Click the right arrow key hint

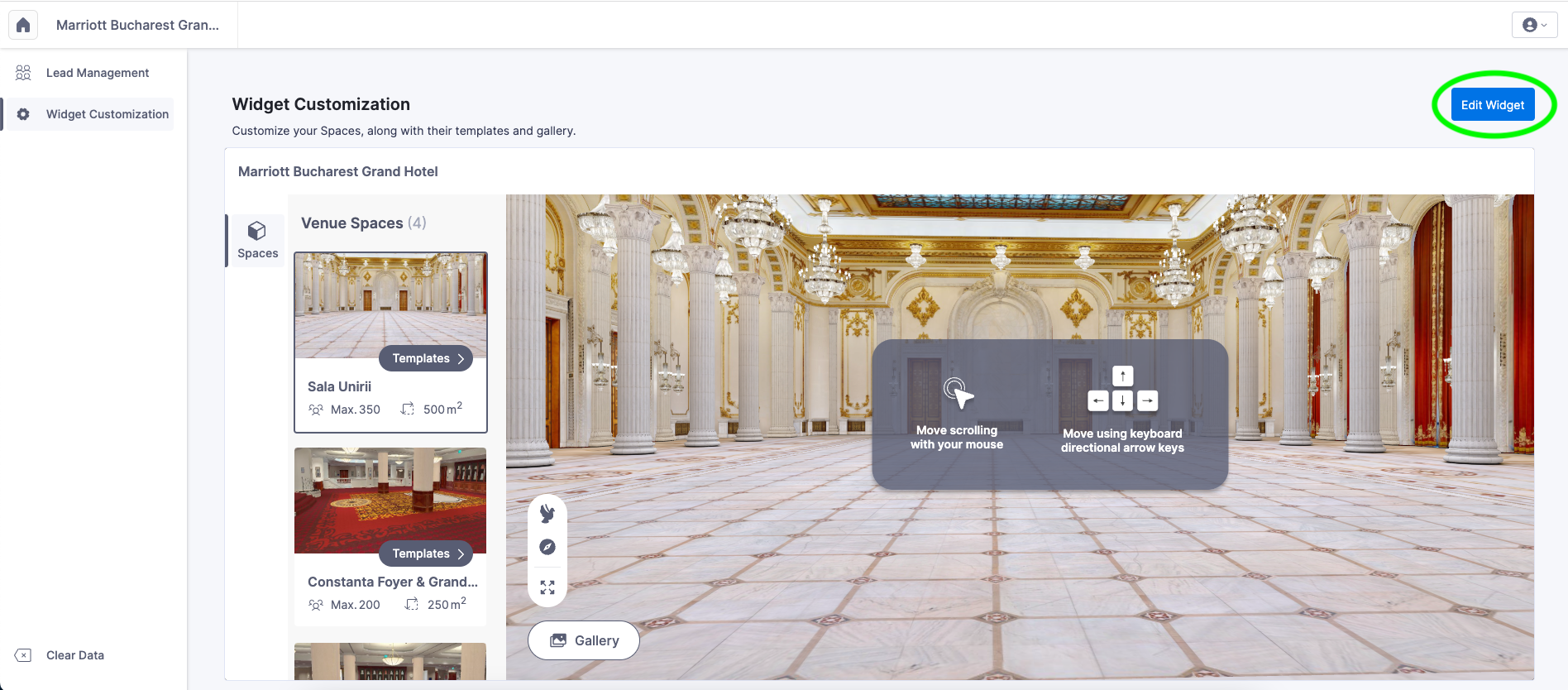(x=1147, y=400)
